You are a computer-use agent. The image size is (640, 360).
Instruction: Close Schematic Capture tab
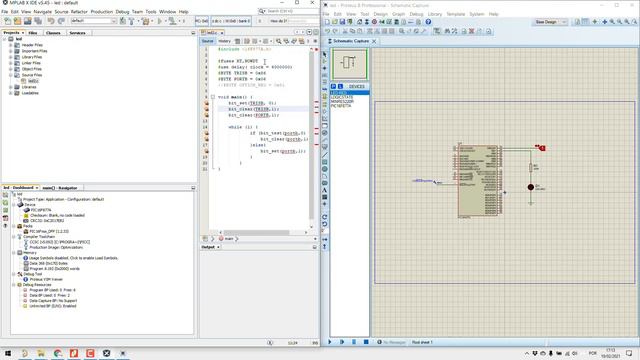(374, 41)
